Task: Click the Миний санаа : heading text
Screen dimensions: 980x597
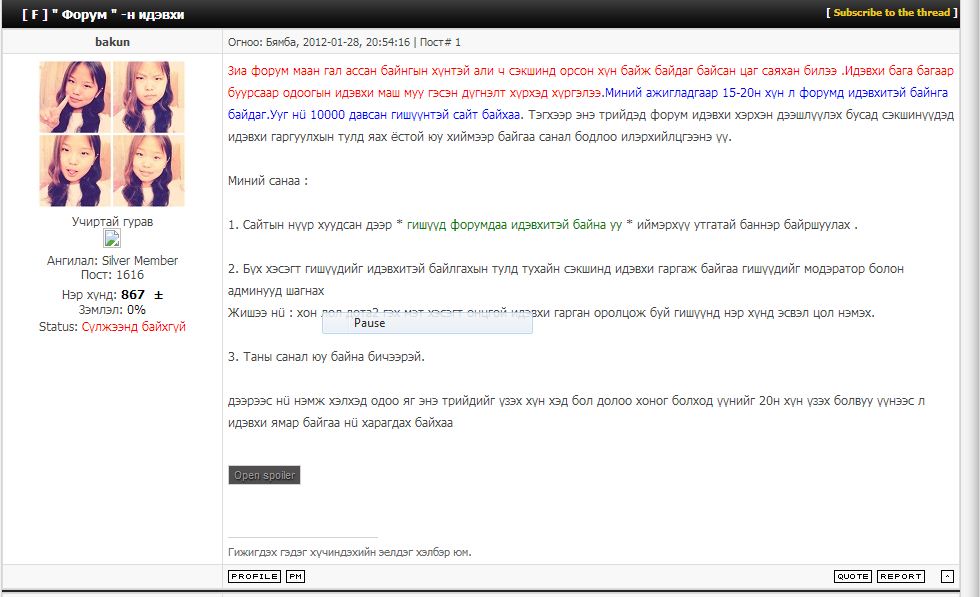Action: click(x=268, y=181)
